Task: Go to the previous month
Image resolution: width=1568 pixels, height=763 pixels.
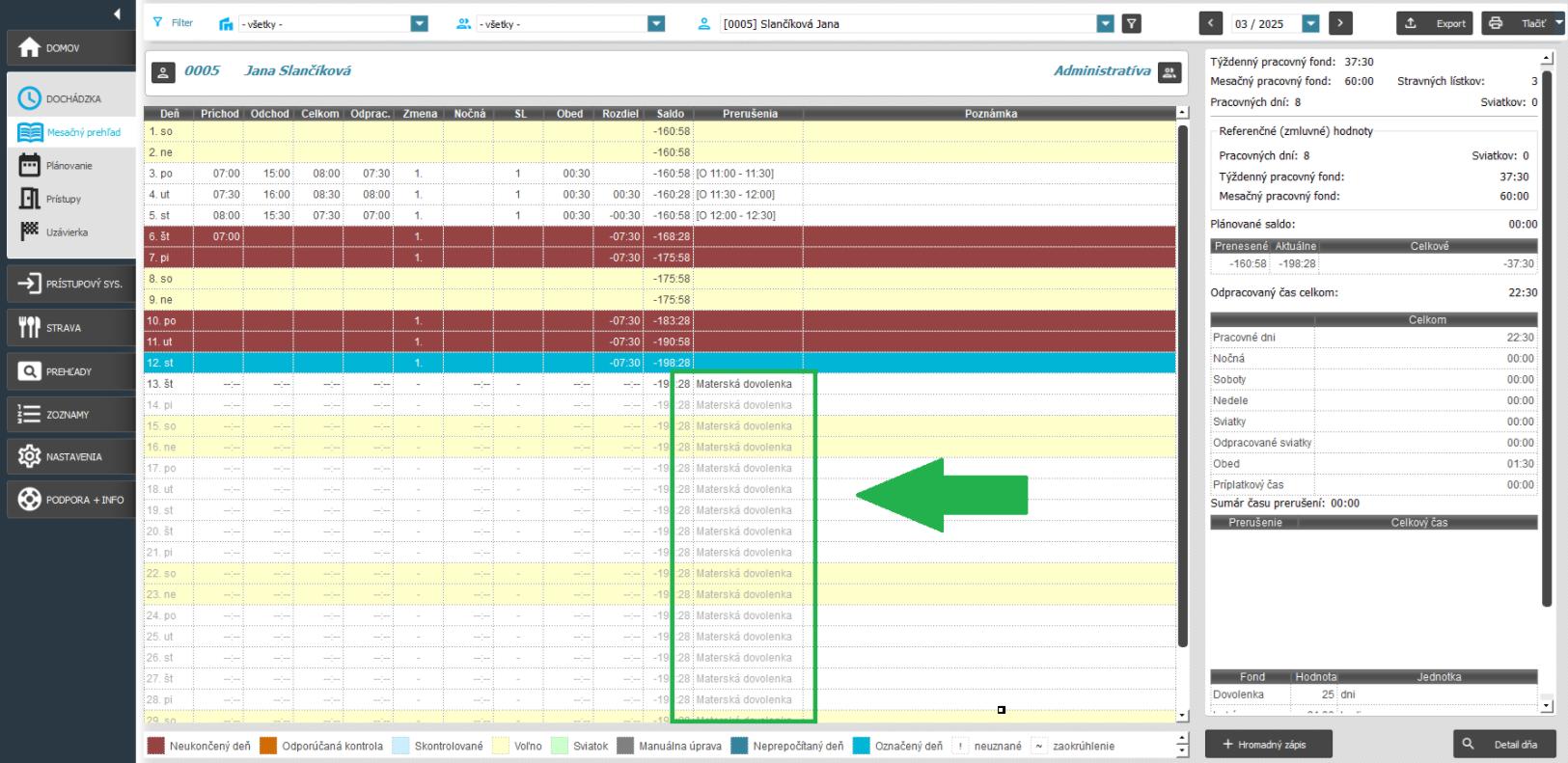Action: (1211, 24)
